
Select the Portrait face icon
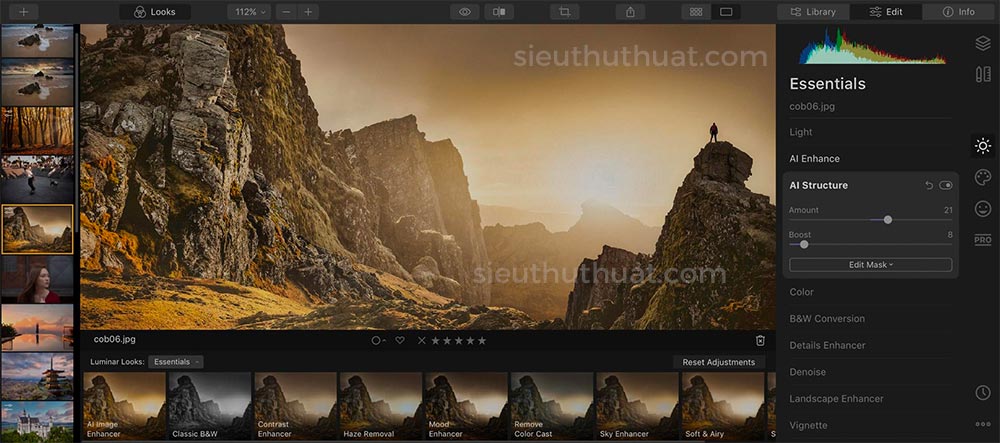tap(983, 208)
